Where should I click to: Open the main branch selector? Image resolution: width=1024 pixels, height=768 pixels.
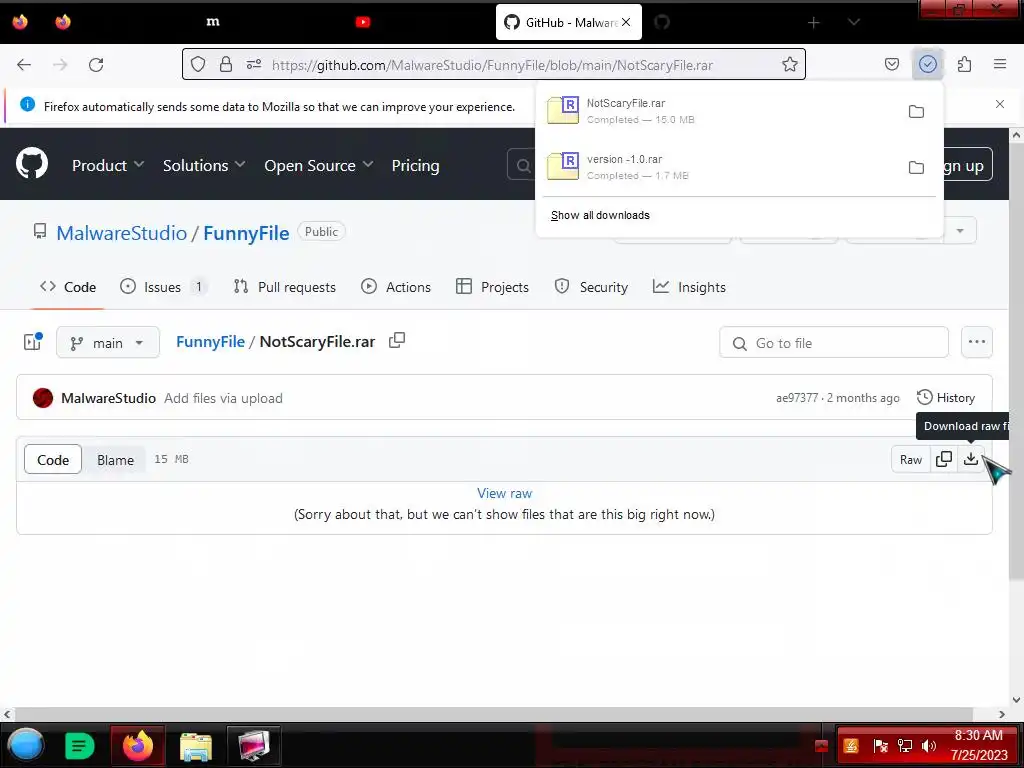[x=108, y=342]
